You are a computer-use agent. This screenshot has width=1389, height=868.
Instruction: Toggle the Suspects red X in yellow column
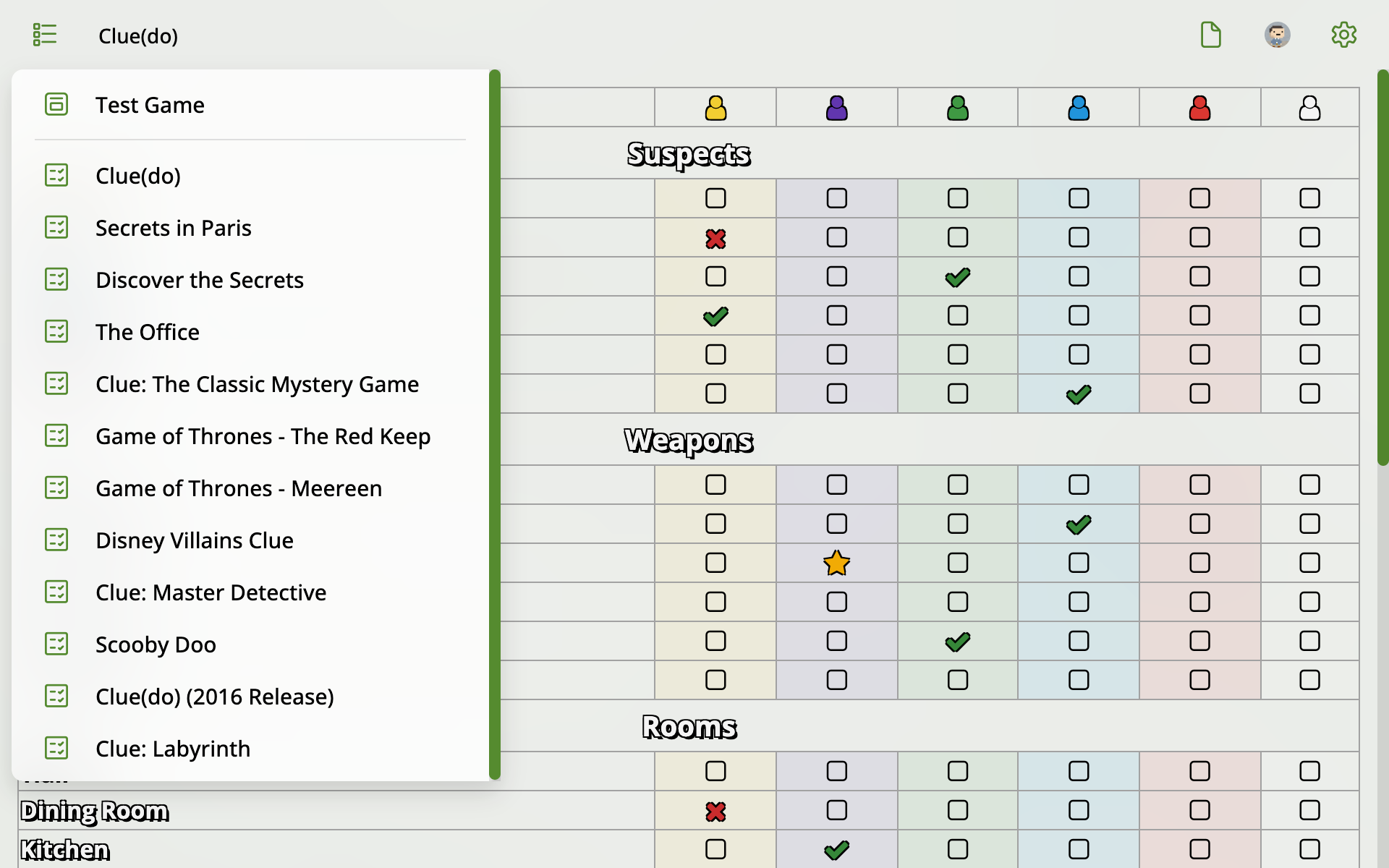point(715,238)
